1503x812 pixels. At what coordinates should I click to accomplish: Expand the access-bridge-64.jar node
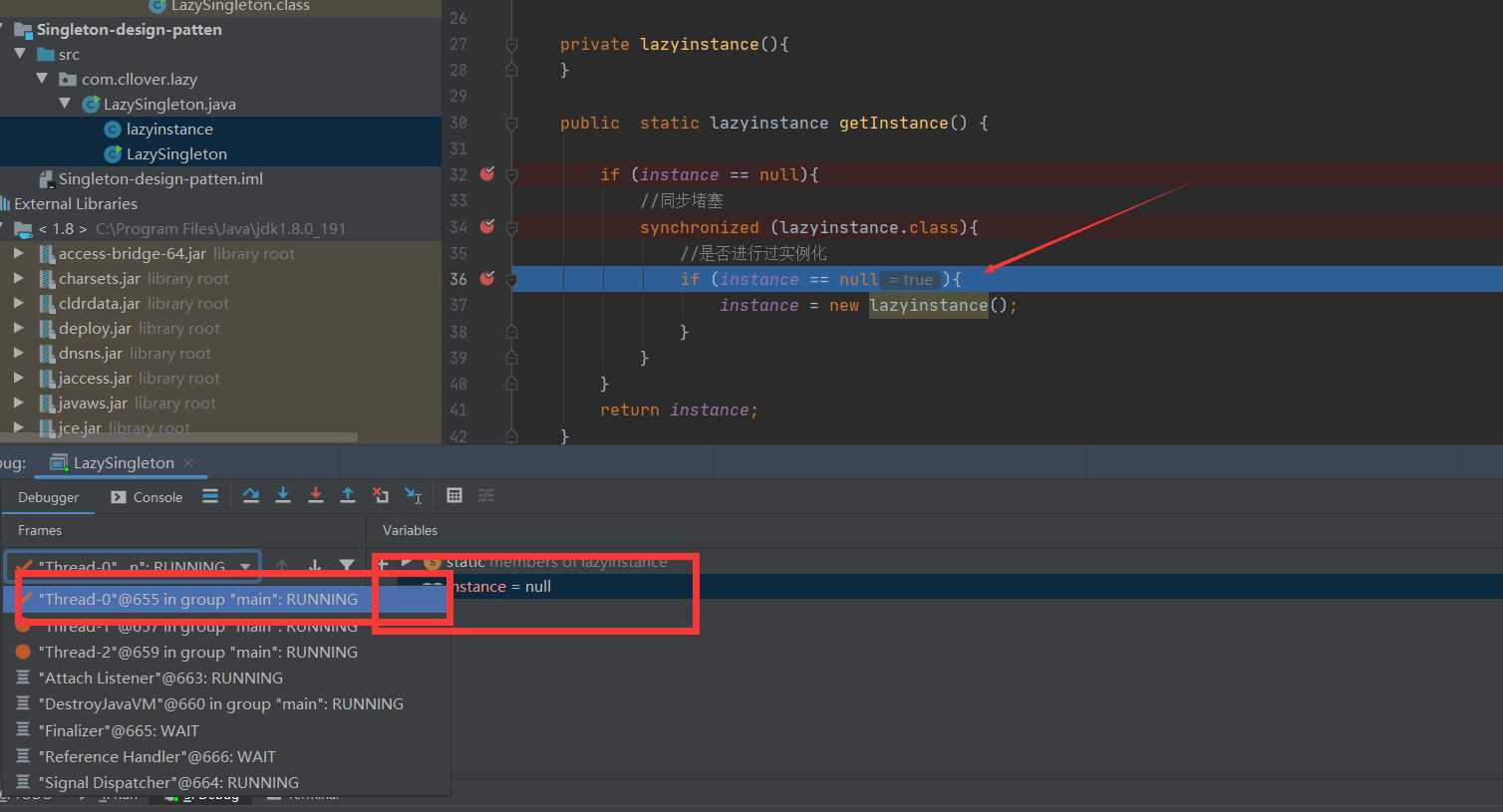click(18, 253)
